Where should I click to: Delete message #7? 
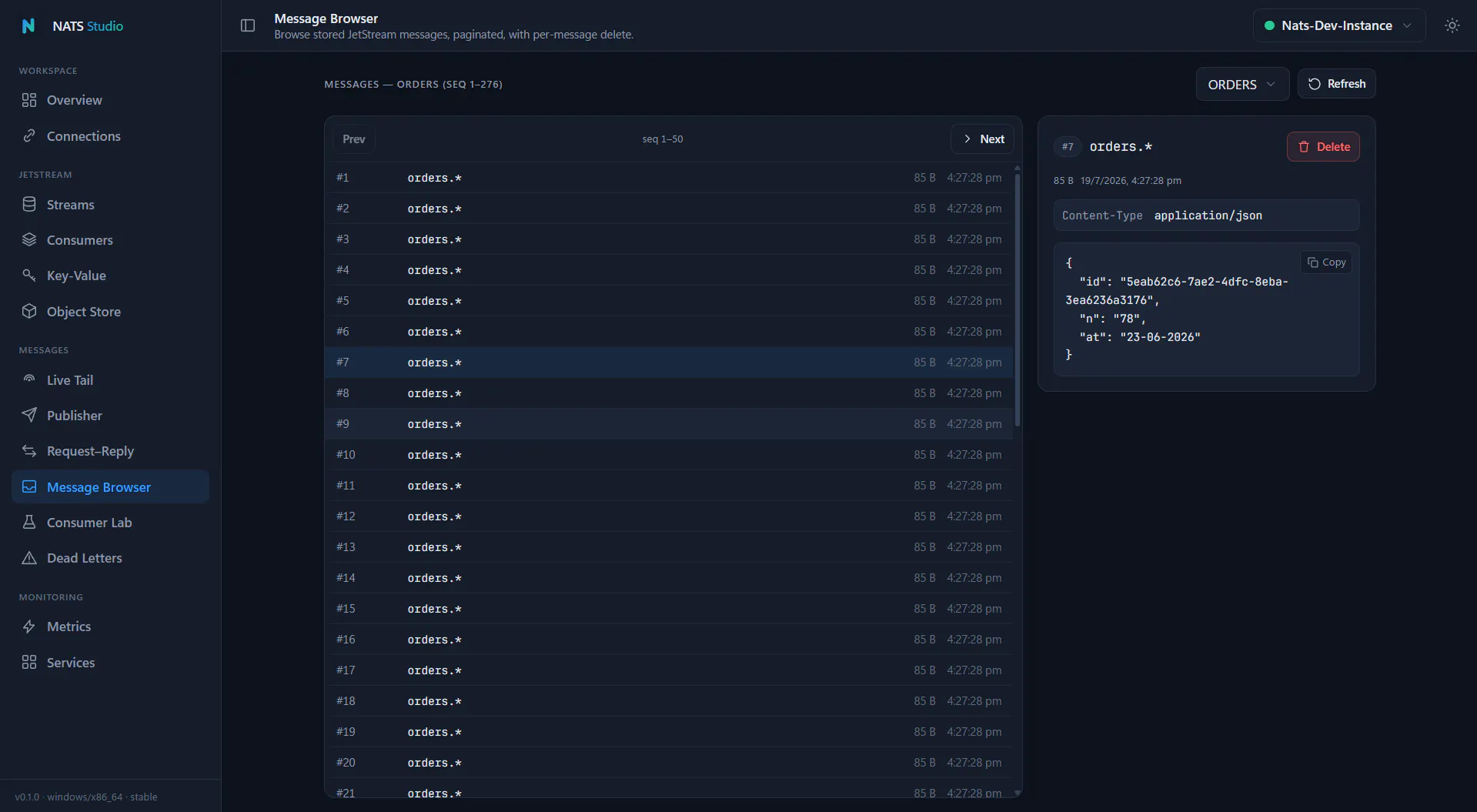tap(1323, 146)
